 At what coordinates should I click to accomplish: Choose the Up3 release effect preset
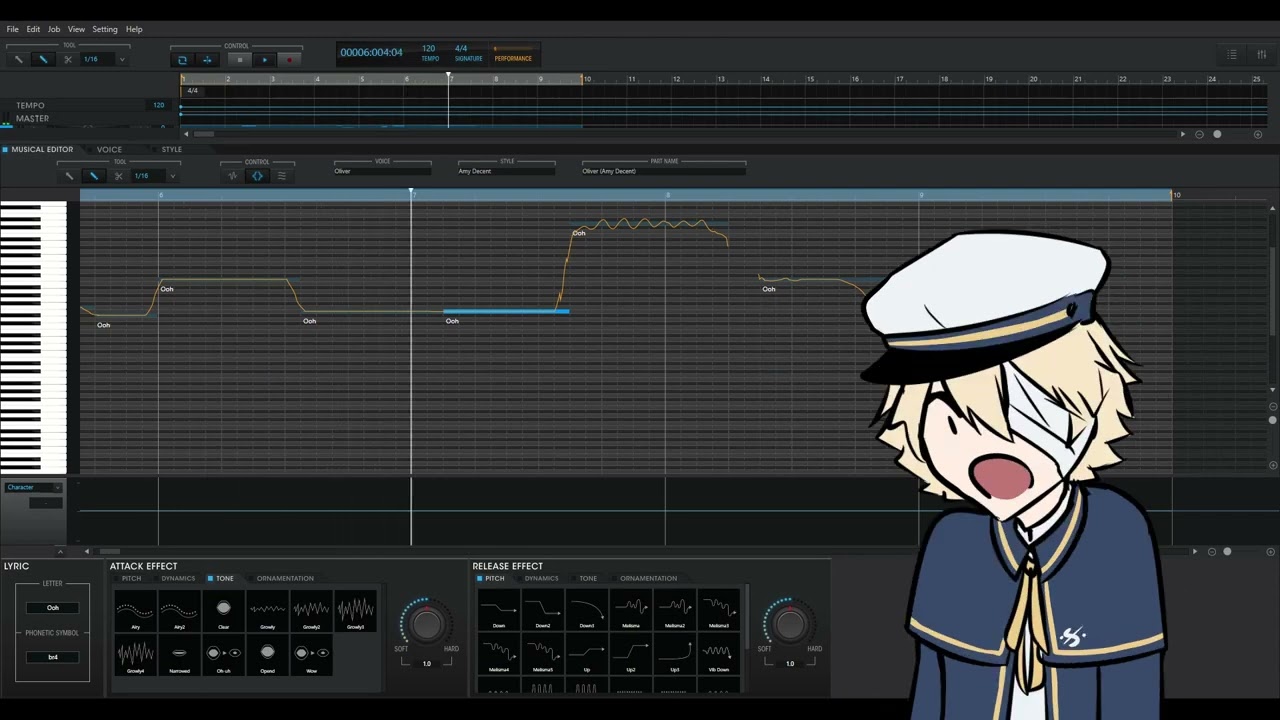[674, 655]
